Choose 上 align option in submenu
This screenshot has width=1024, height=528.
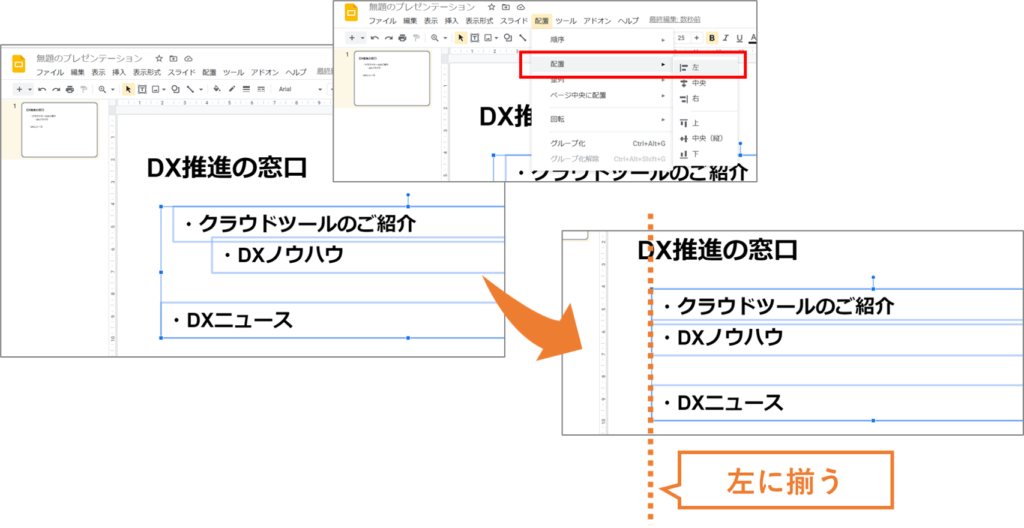click(x=705, y=123)
